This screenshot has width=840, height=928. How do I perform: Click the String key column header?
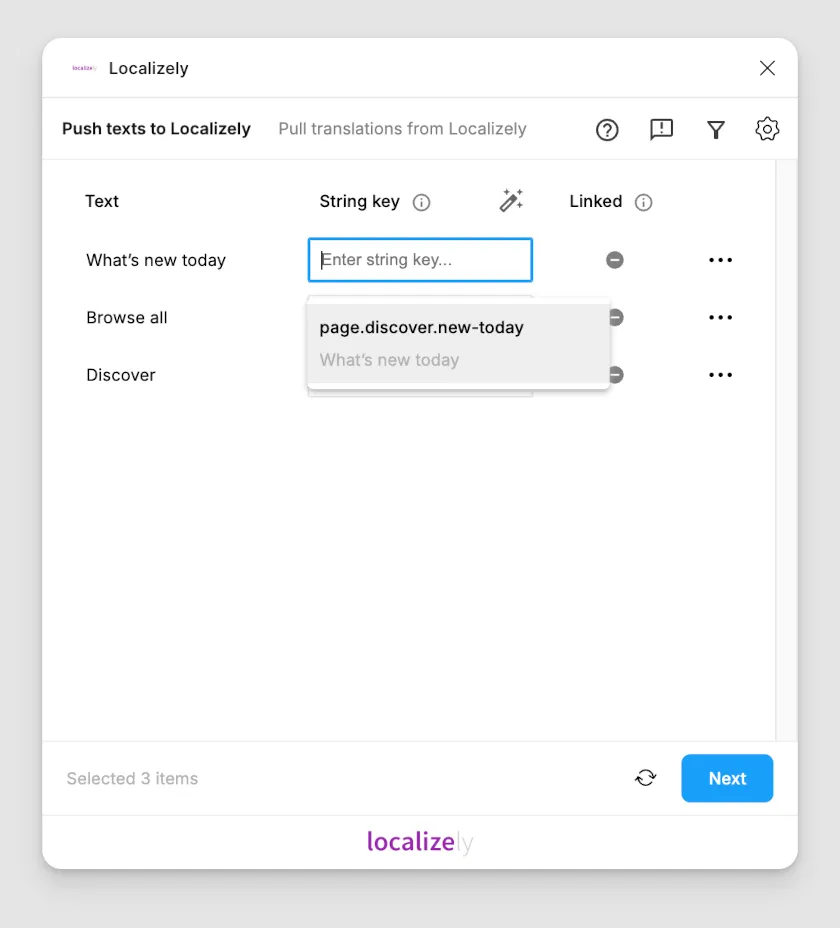click(x=359, y=202)
